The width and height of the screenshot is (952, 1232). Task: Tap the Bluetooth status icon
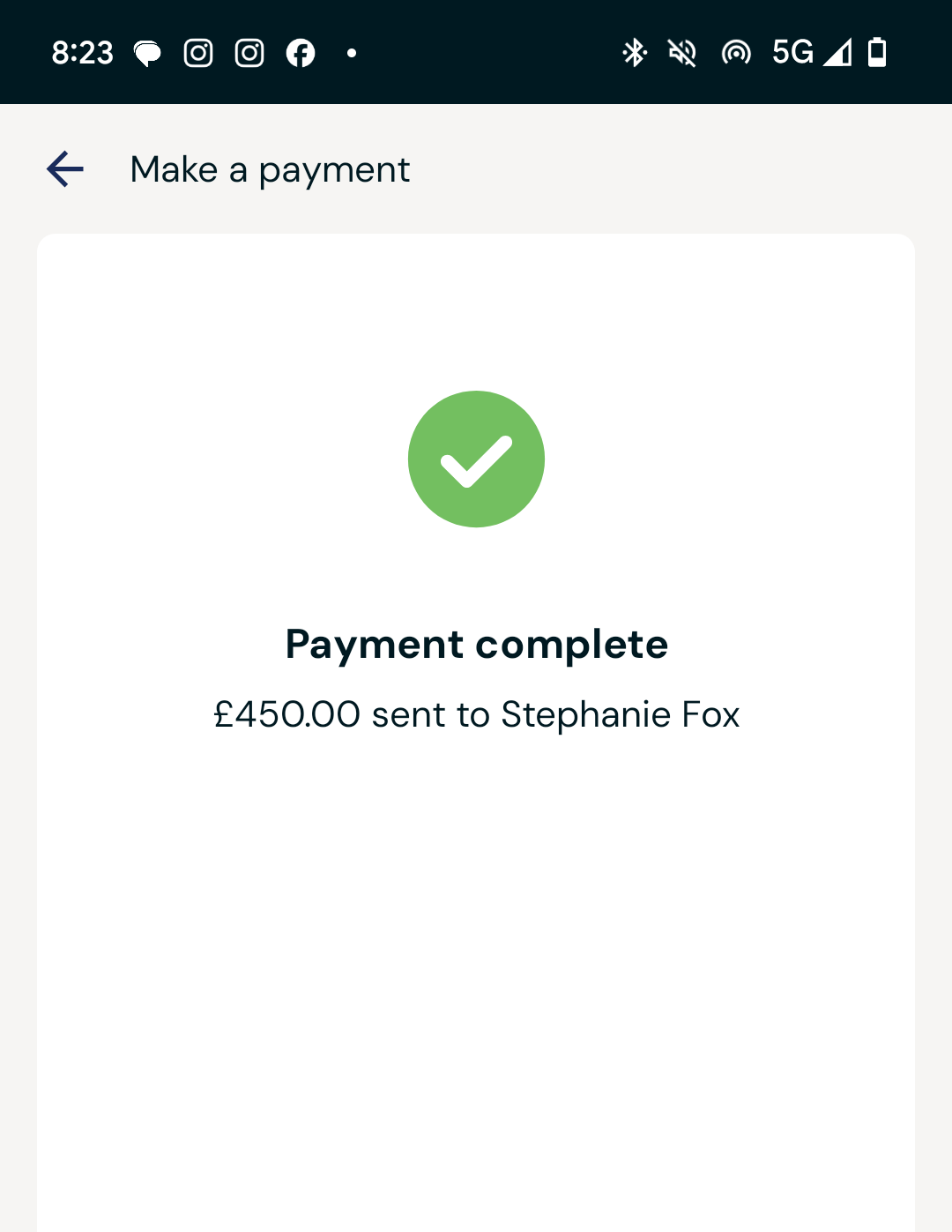[635, 53]
